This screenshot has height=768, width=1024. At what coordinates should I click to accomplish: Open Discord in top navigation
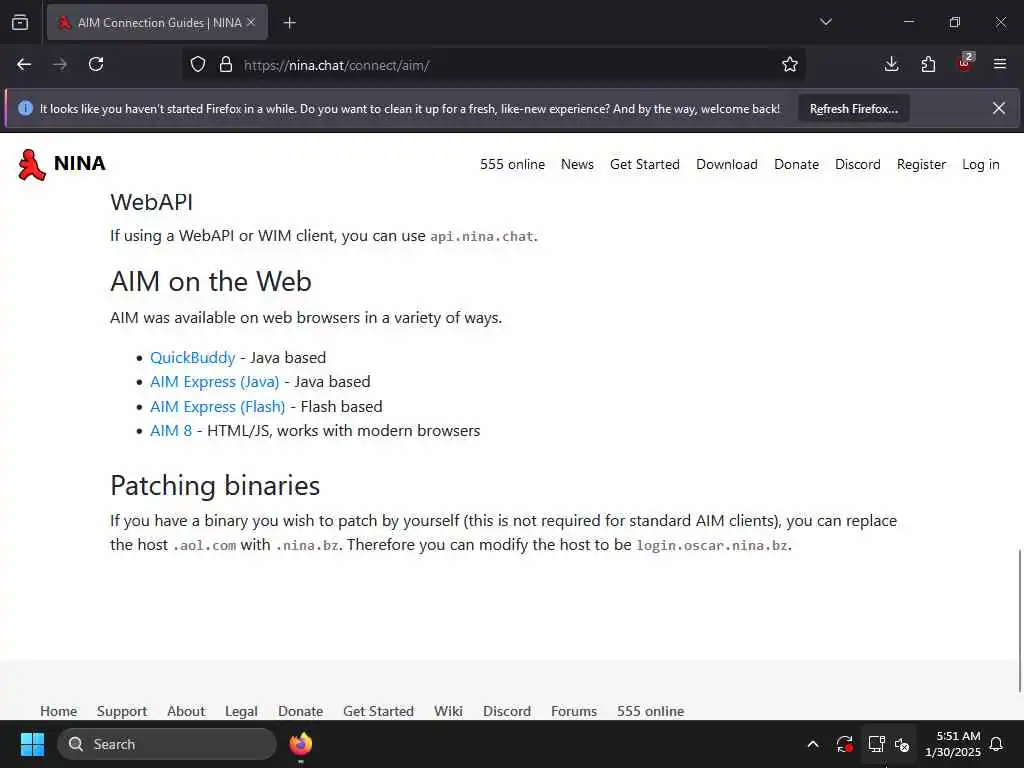(857, 165)
